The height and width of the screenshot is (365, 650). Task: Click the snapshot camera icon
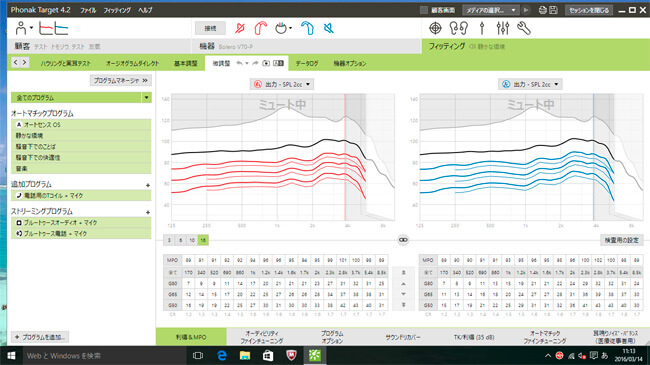coord(266,63)
